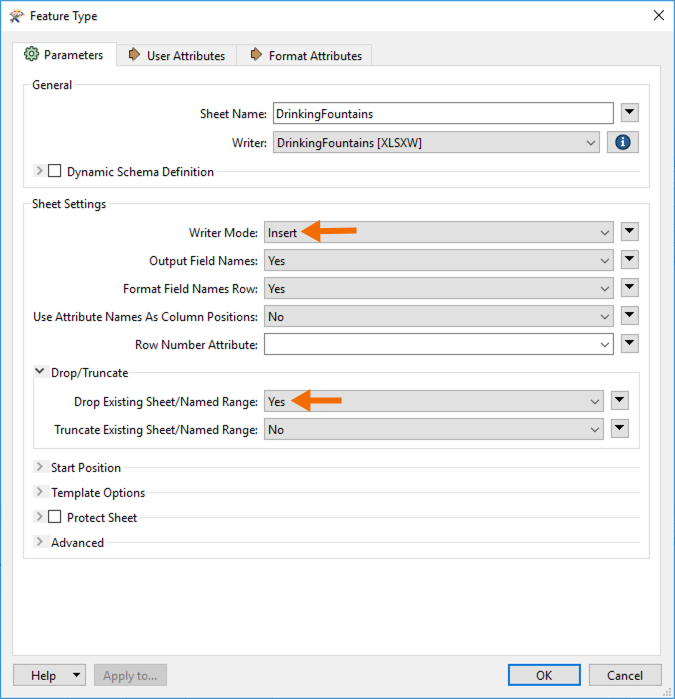Click the writer info icon button
The image size is (675, 699).
(x=622, y=142)
